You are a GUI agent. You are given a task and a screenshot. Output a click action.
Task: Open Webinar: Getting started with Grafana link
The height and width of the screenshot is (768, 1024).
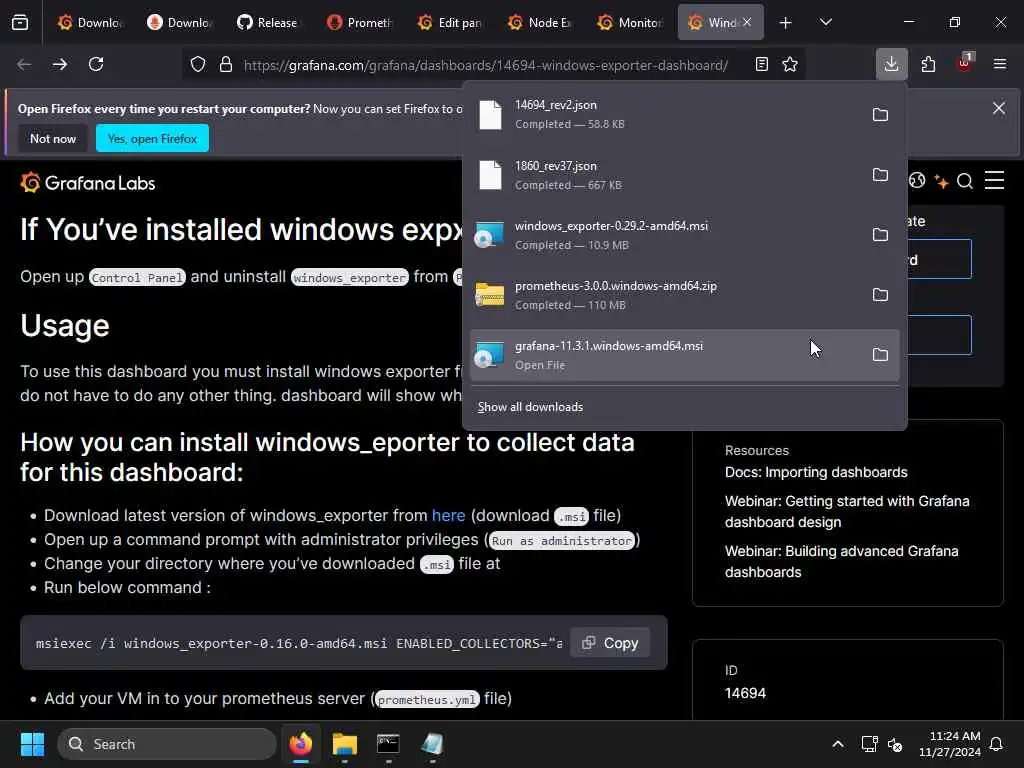tap(847, 511)
